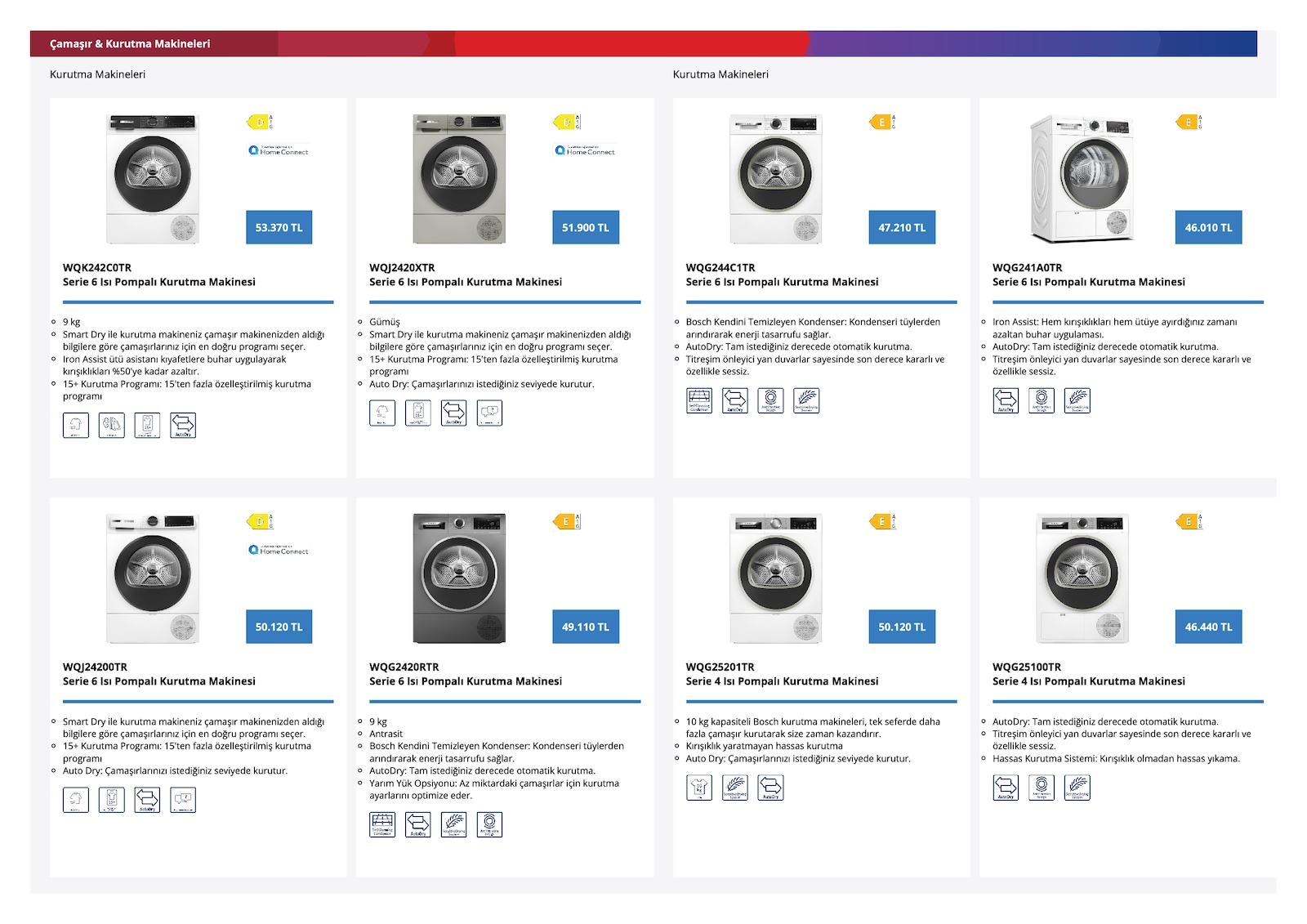Click the 53.370 TL price tag

pos(279,228)
